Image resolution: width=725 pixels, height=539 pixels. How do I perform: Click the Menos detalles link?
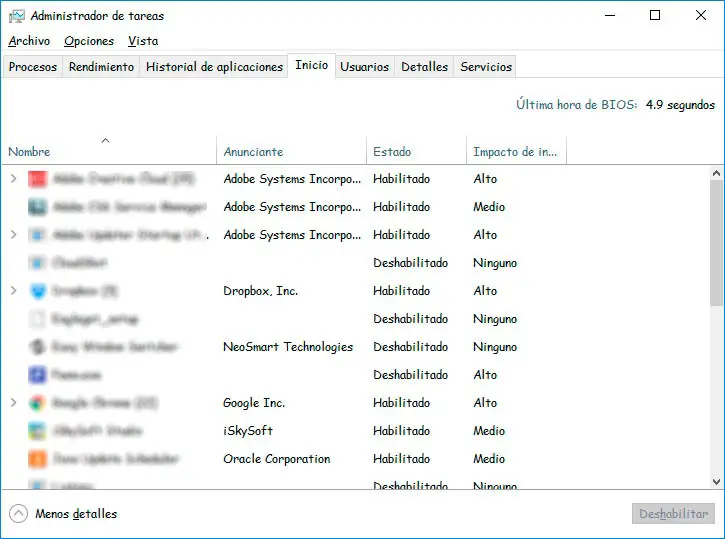[x=76, y=514]
